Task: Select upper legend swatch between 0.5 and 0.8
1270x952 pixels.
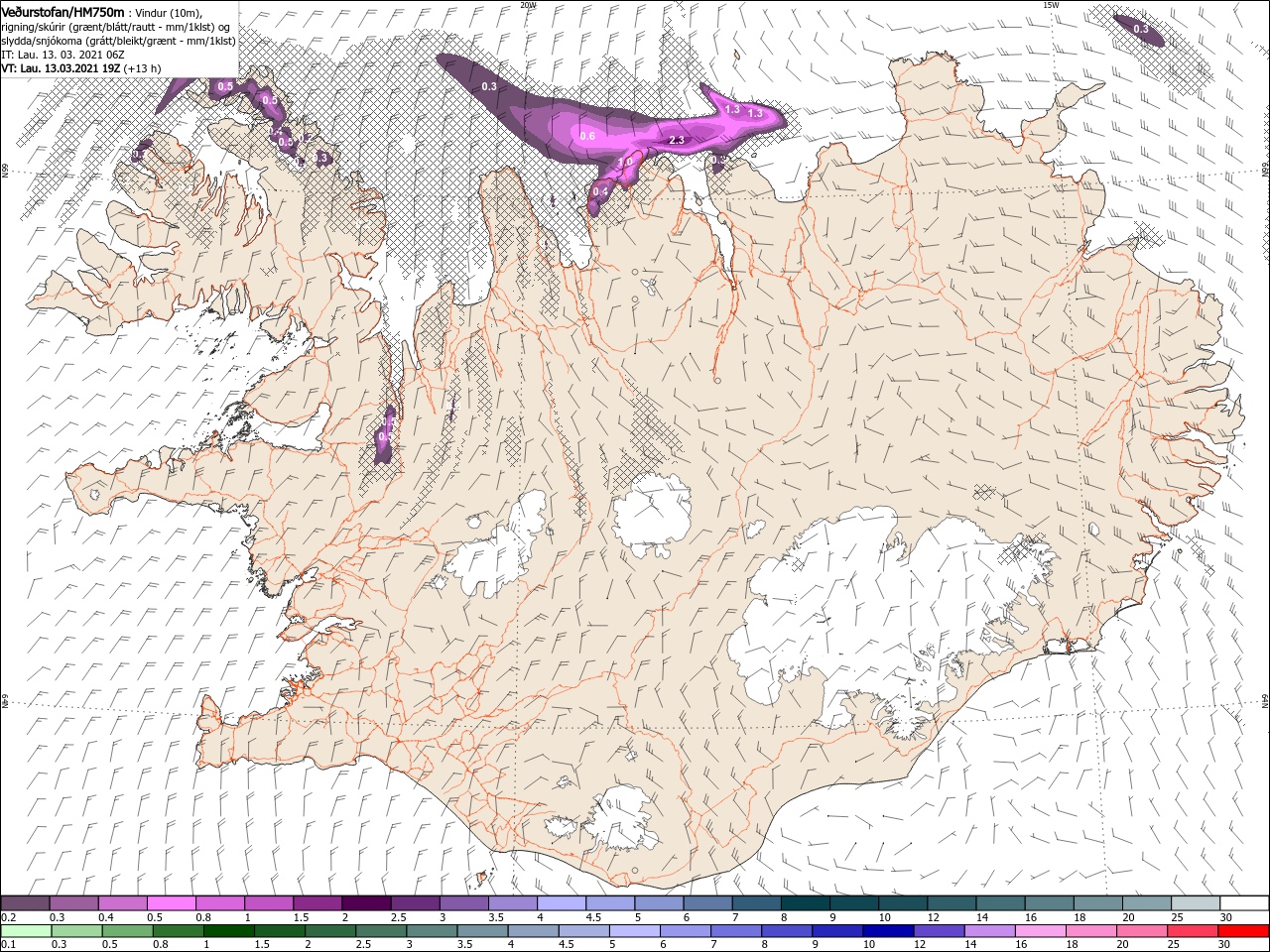Action: [x=171, y=902]
